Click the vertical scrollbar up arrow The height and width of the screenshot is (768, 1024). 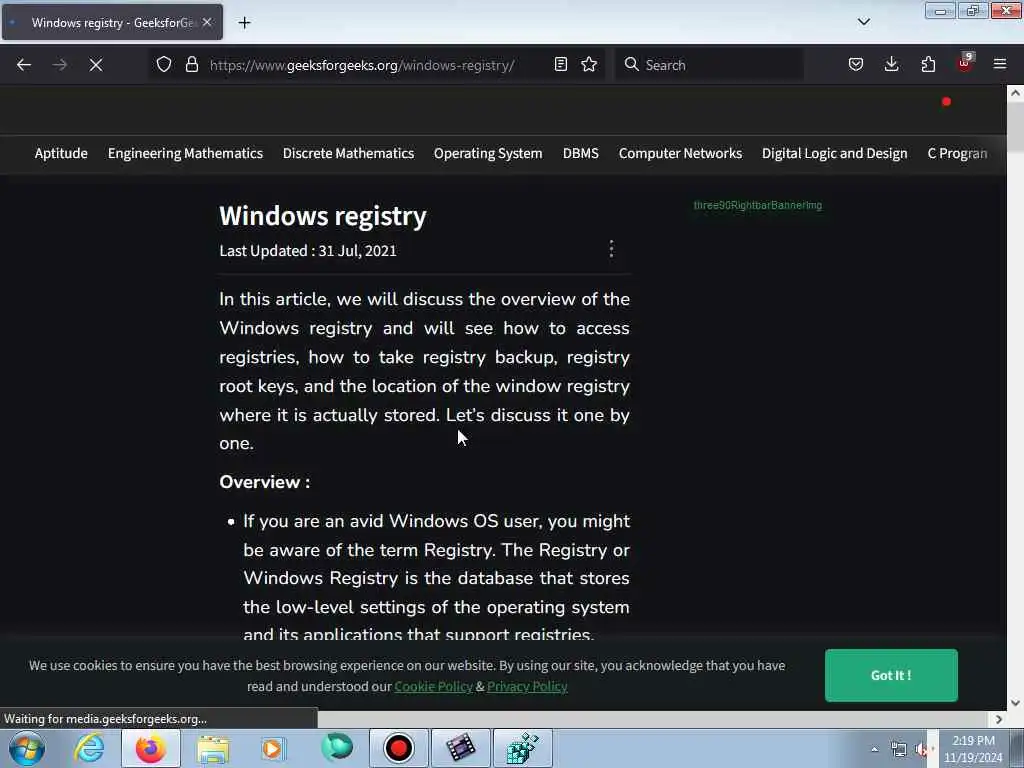[1015, 93]
